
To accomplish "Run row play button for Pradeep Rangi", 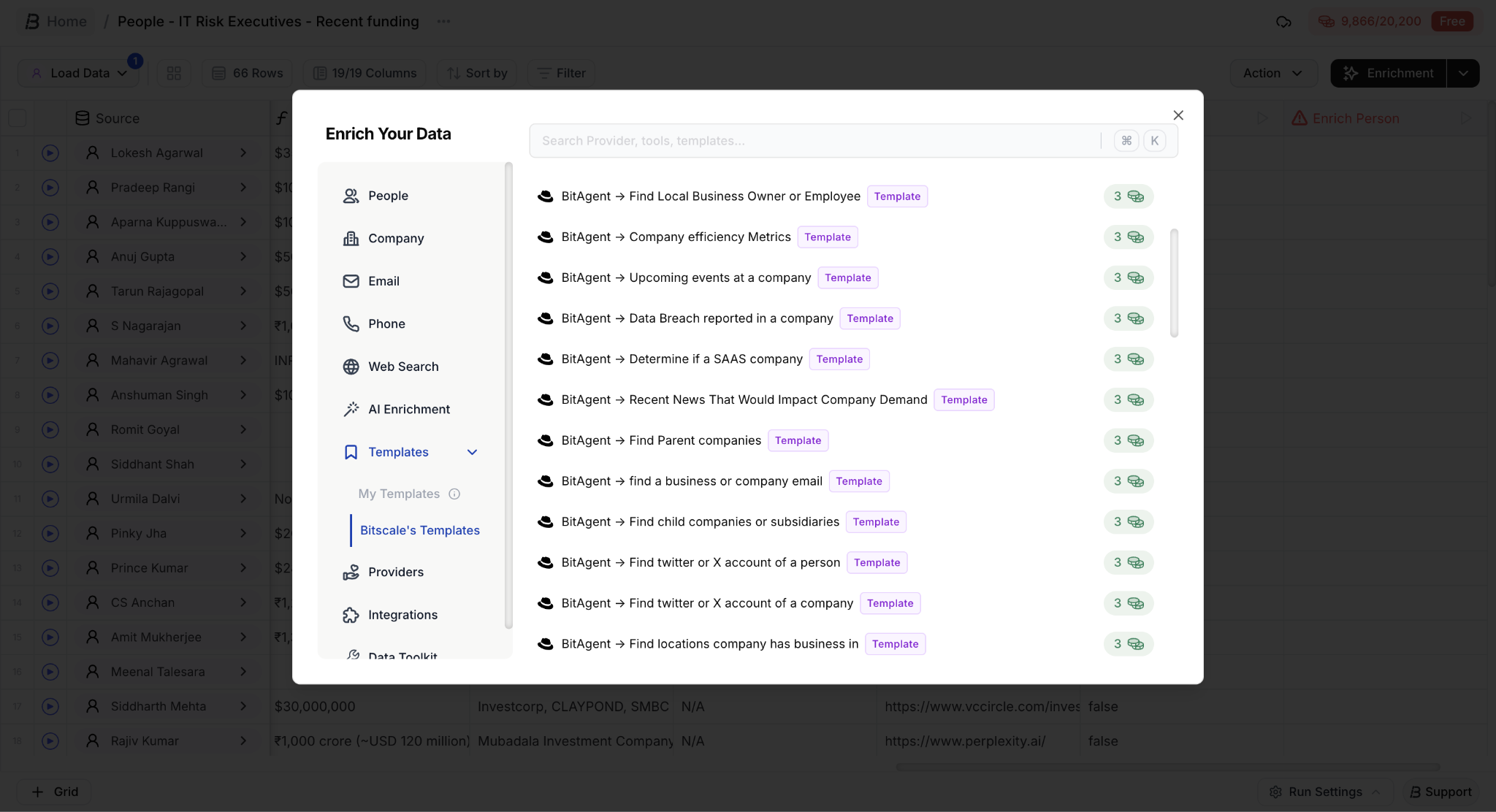I will (50, 187).
